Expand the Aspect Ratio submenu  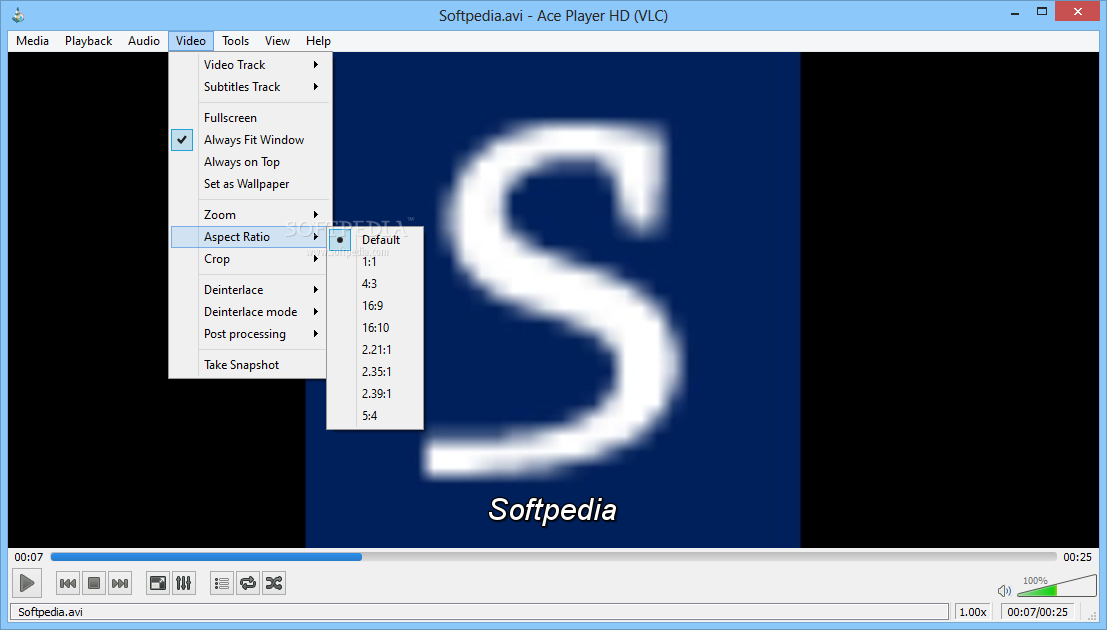coord(251,237)
